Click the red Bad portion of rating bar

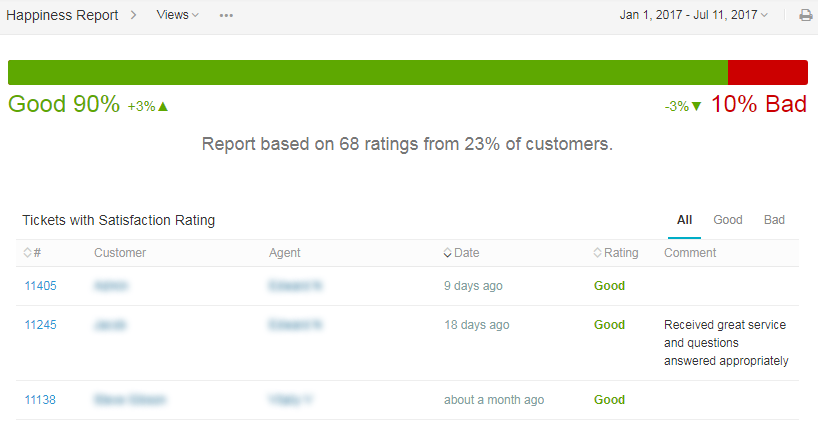(x=767, y=72)
